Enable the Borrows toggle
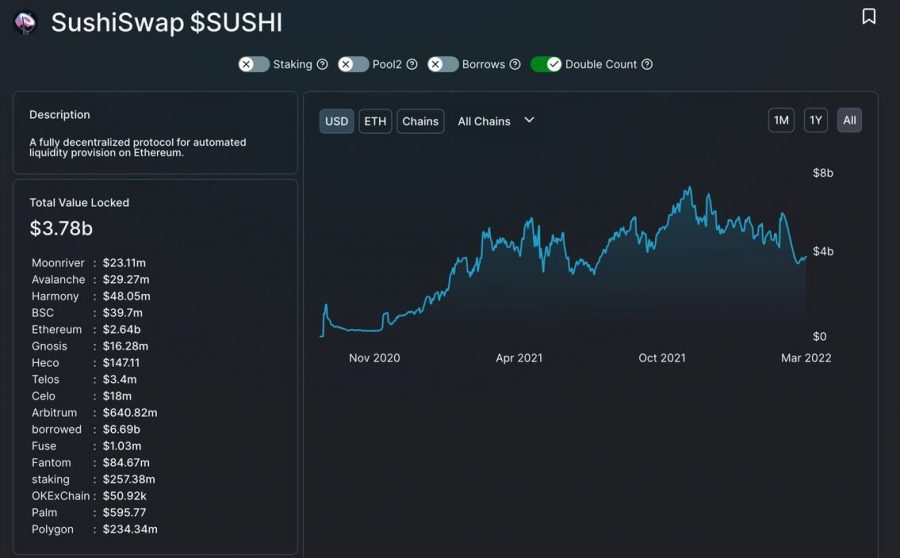Image resolution: width=900 pixels, height=558 pixels. tap(443, 64)
